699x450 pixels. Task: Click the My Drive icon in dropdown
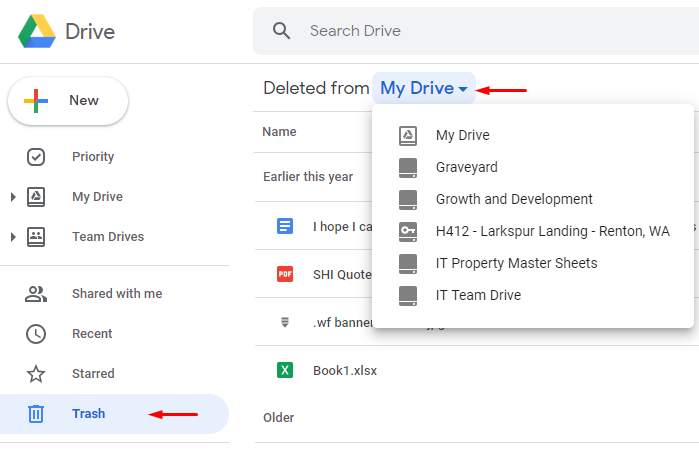click(408, 136)
